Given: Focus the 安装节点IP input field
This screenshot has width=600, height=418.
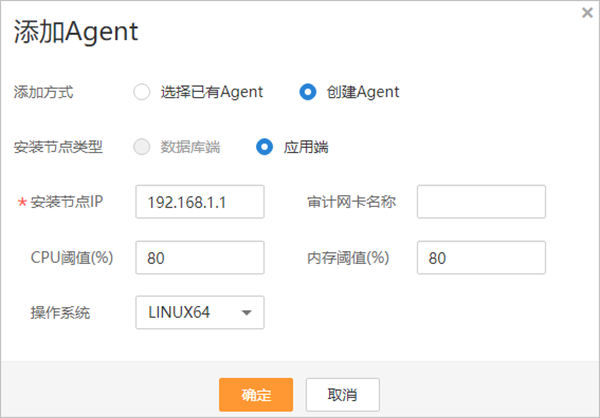Looking at the screenshot, I should click(x=200, y=202).
